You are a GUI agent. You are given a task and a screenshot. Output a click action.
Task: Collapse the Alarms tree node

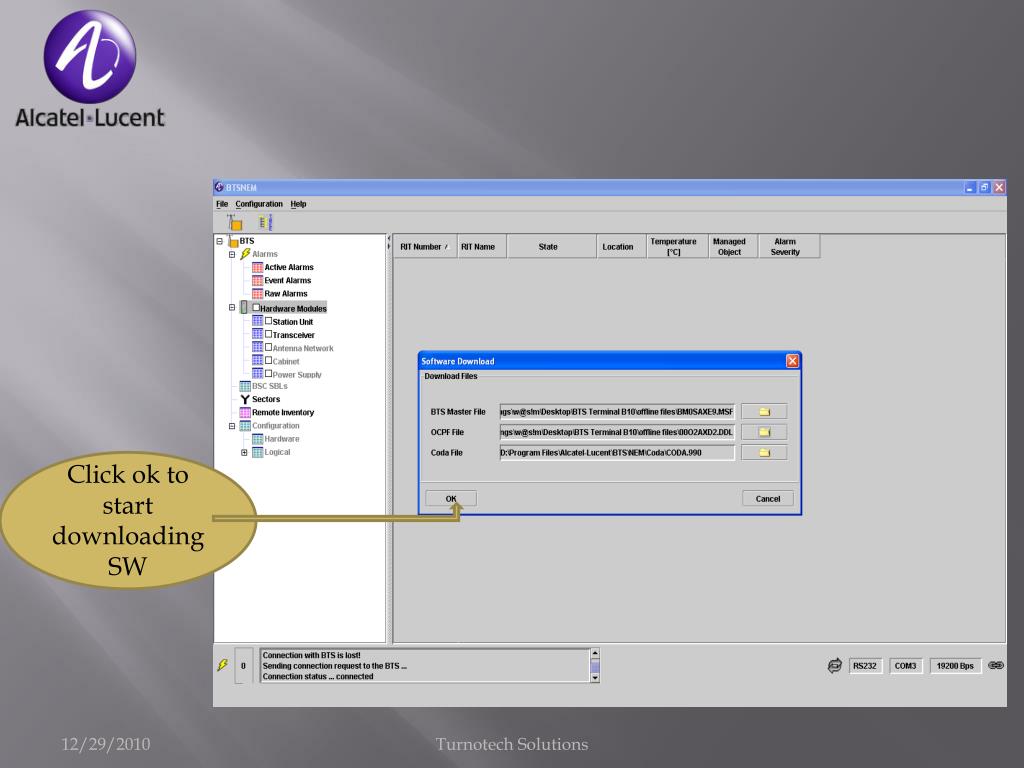click(232, 254)
